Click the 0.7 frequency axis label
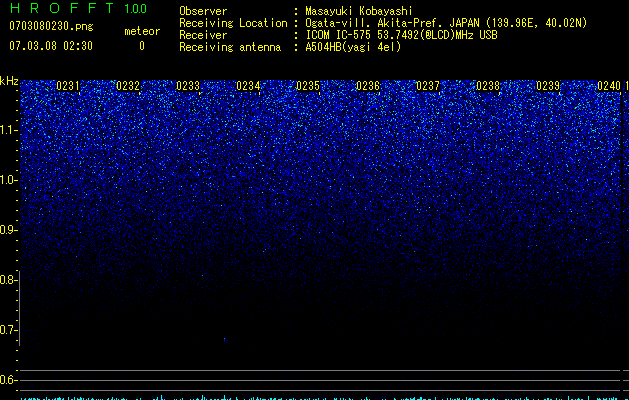This screenshot has height=400, width=629. coord(8,330)
